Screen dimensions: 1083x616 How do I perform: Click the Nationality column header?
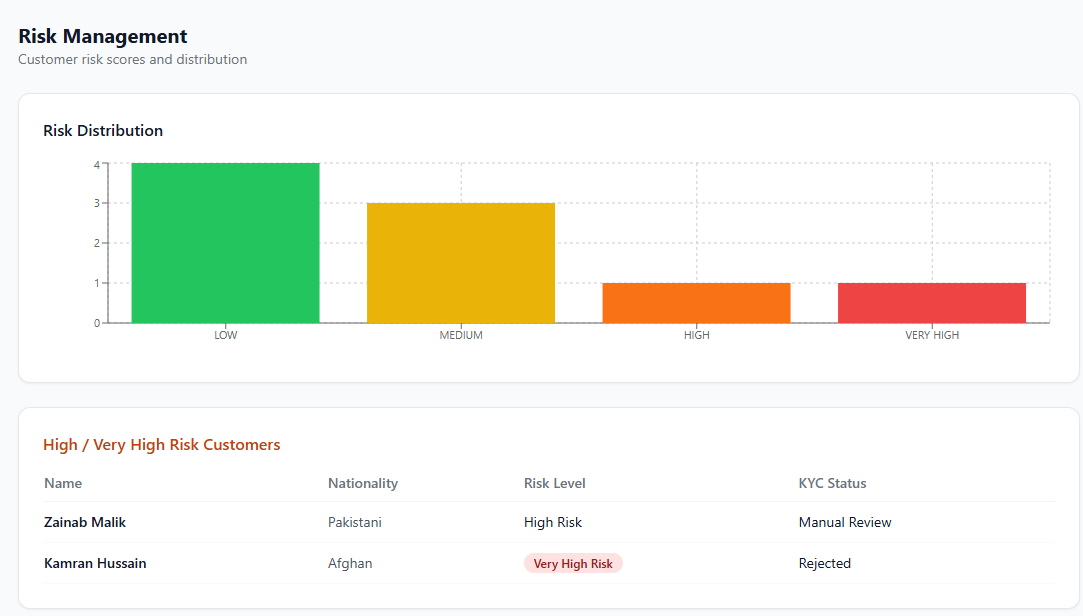(363, 483)
